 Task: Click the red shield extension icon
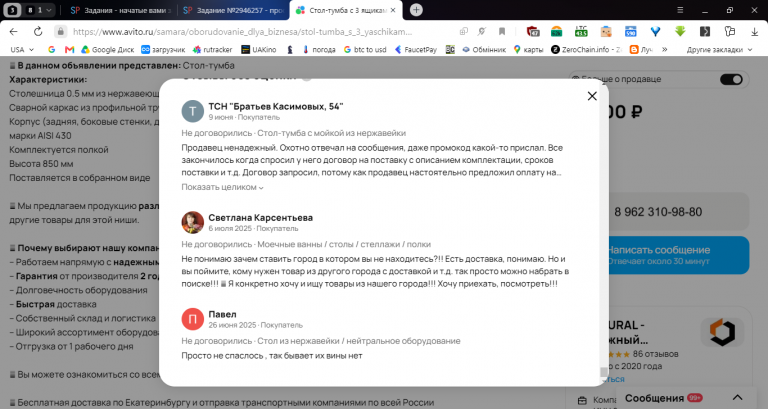coord(533,31)
